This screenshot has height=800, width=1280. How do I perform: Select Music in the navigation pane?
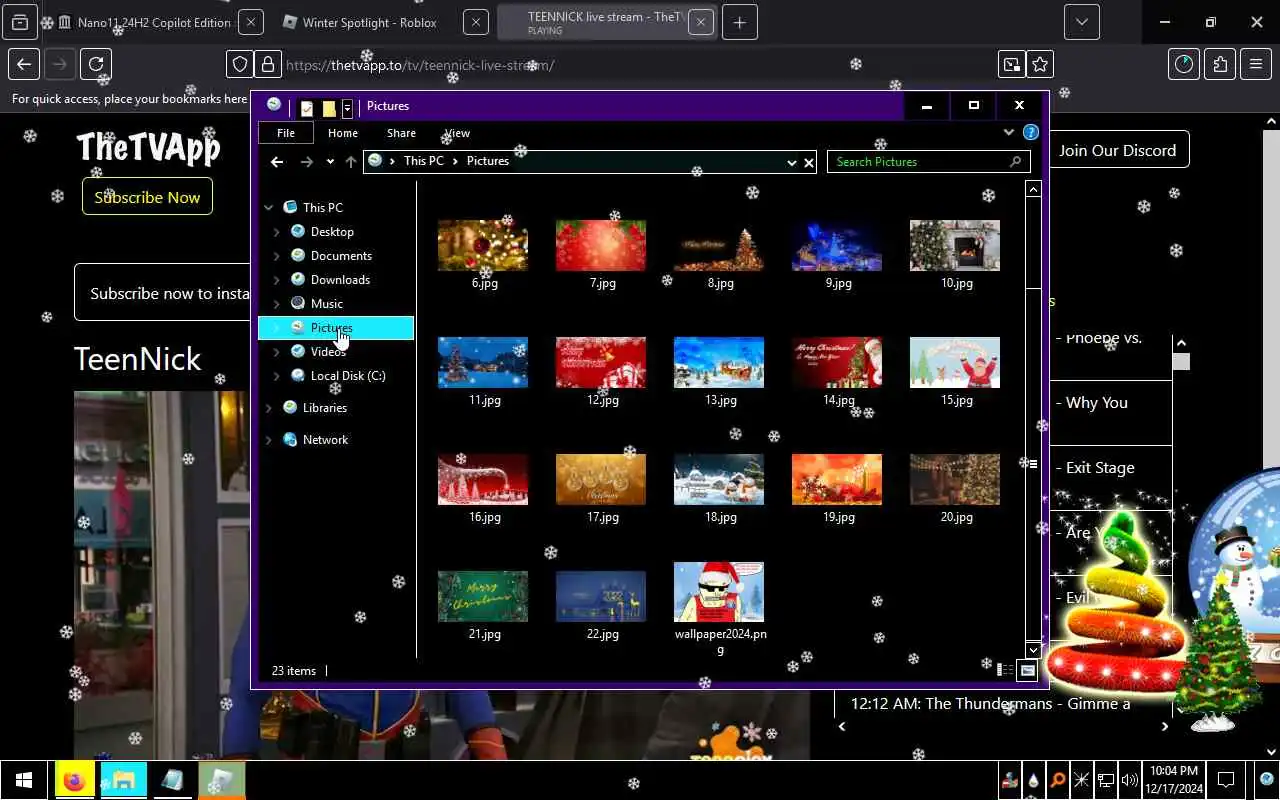(x=326, y=304)
